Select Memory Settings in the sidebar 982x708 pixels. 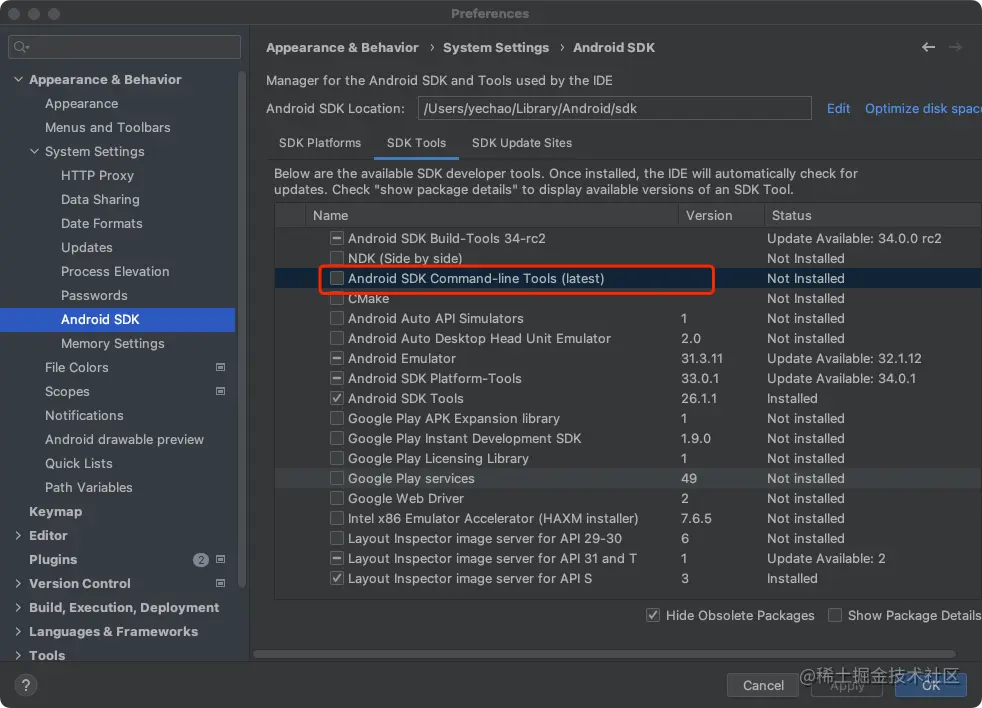point(113,343)
